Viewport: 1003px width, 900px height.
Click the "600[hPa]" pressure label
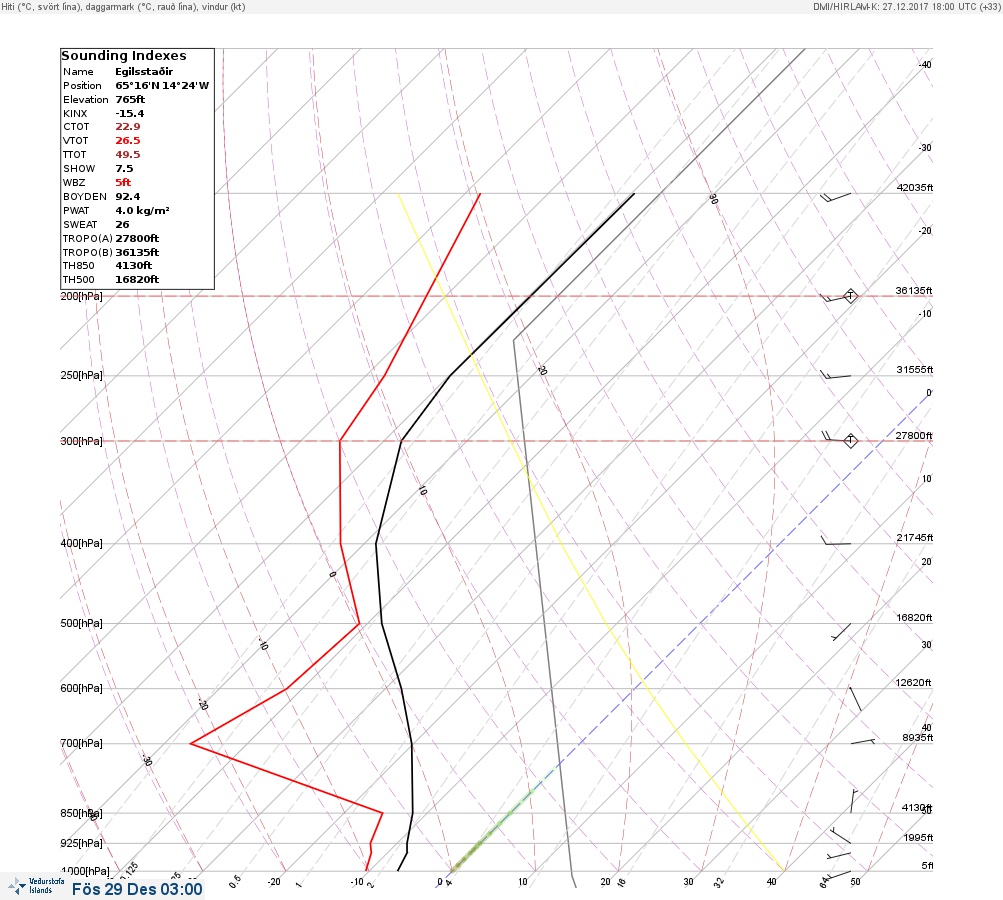pos(81,688)
